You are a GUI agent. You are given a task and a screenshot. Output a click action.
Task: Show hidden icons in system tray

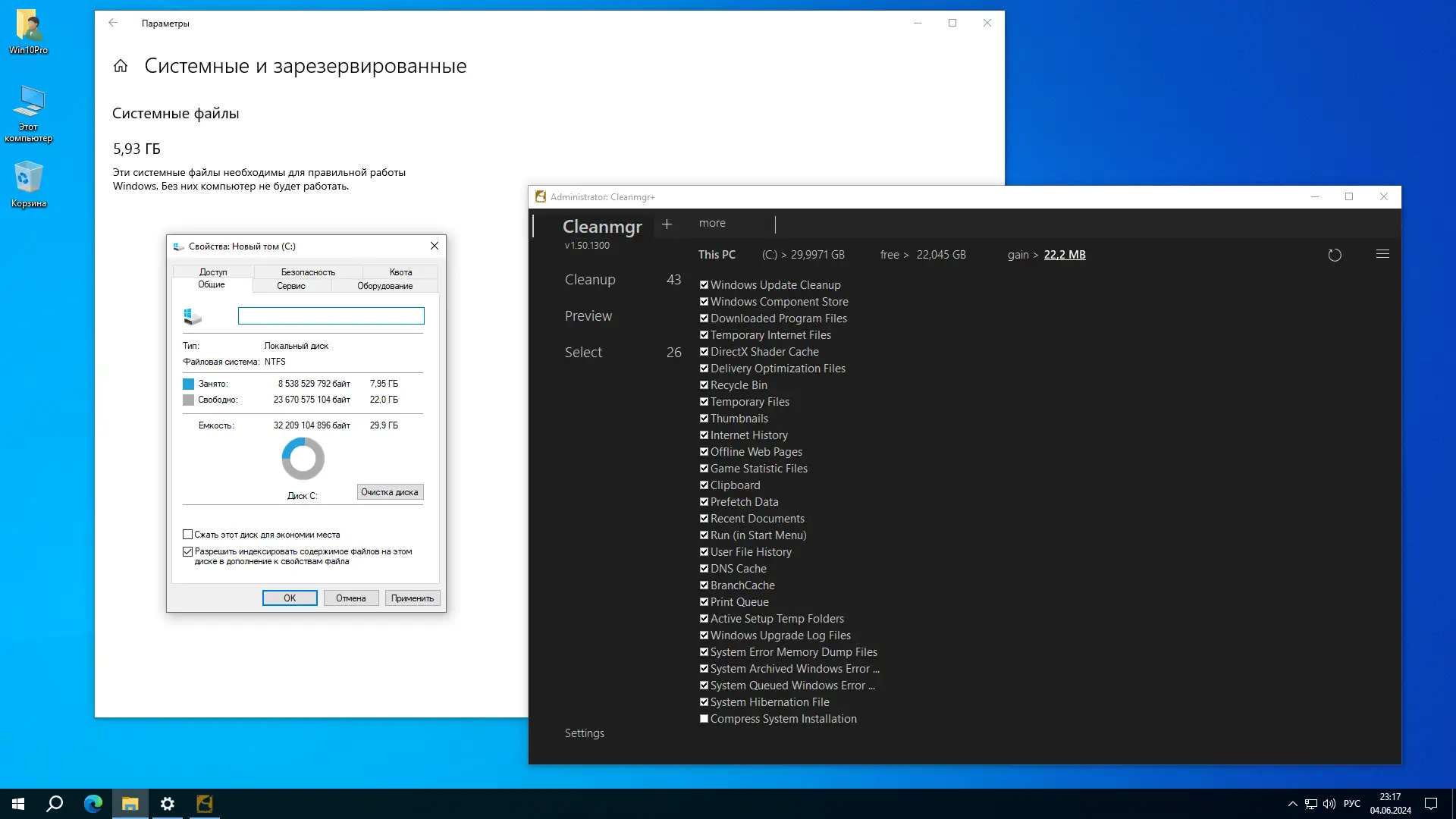(x=1292, y=804)
